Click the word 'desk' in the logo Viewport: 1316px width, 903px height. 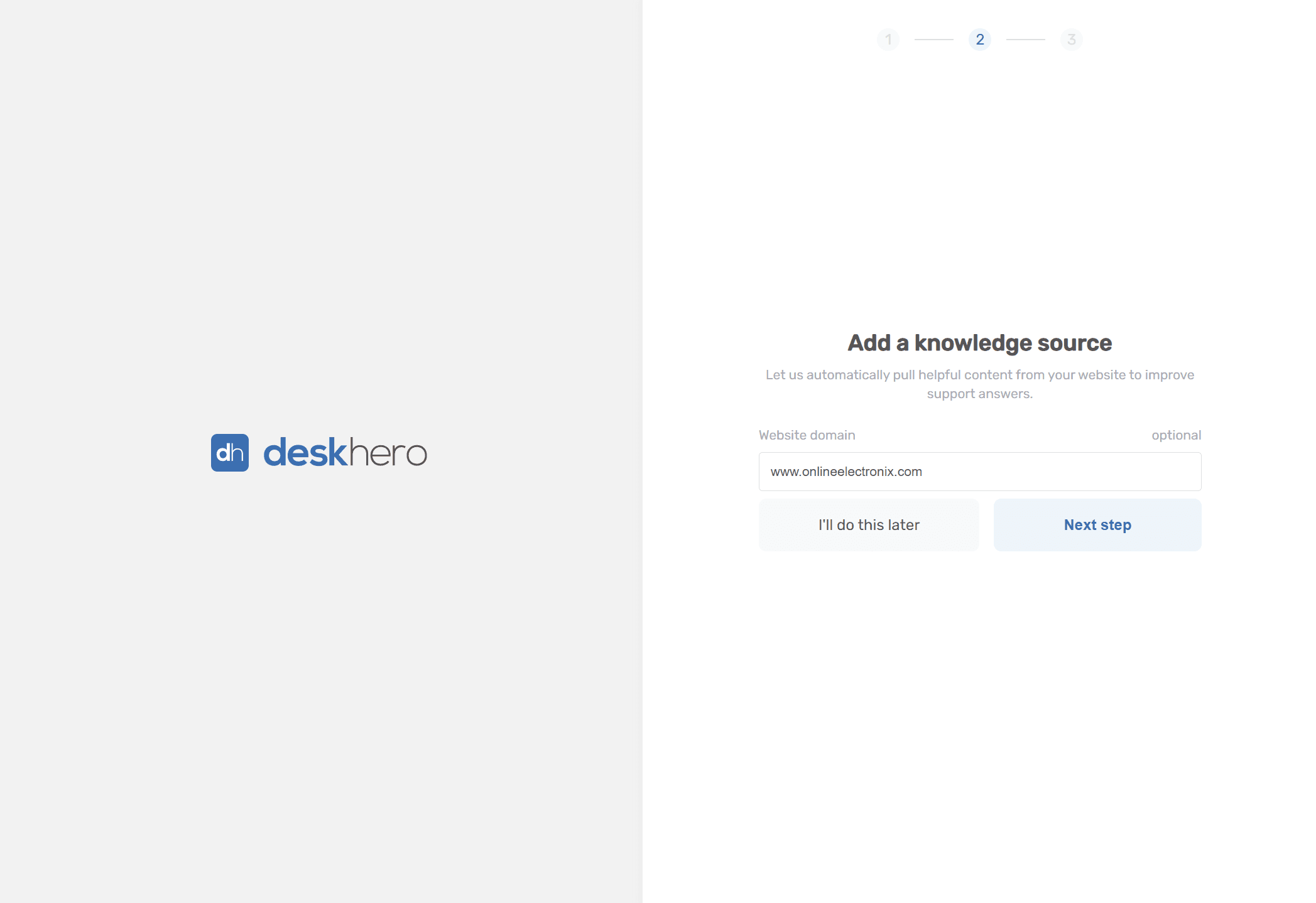[x=305, y=452]
